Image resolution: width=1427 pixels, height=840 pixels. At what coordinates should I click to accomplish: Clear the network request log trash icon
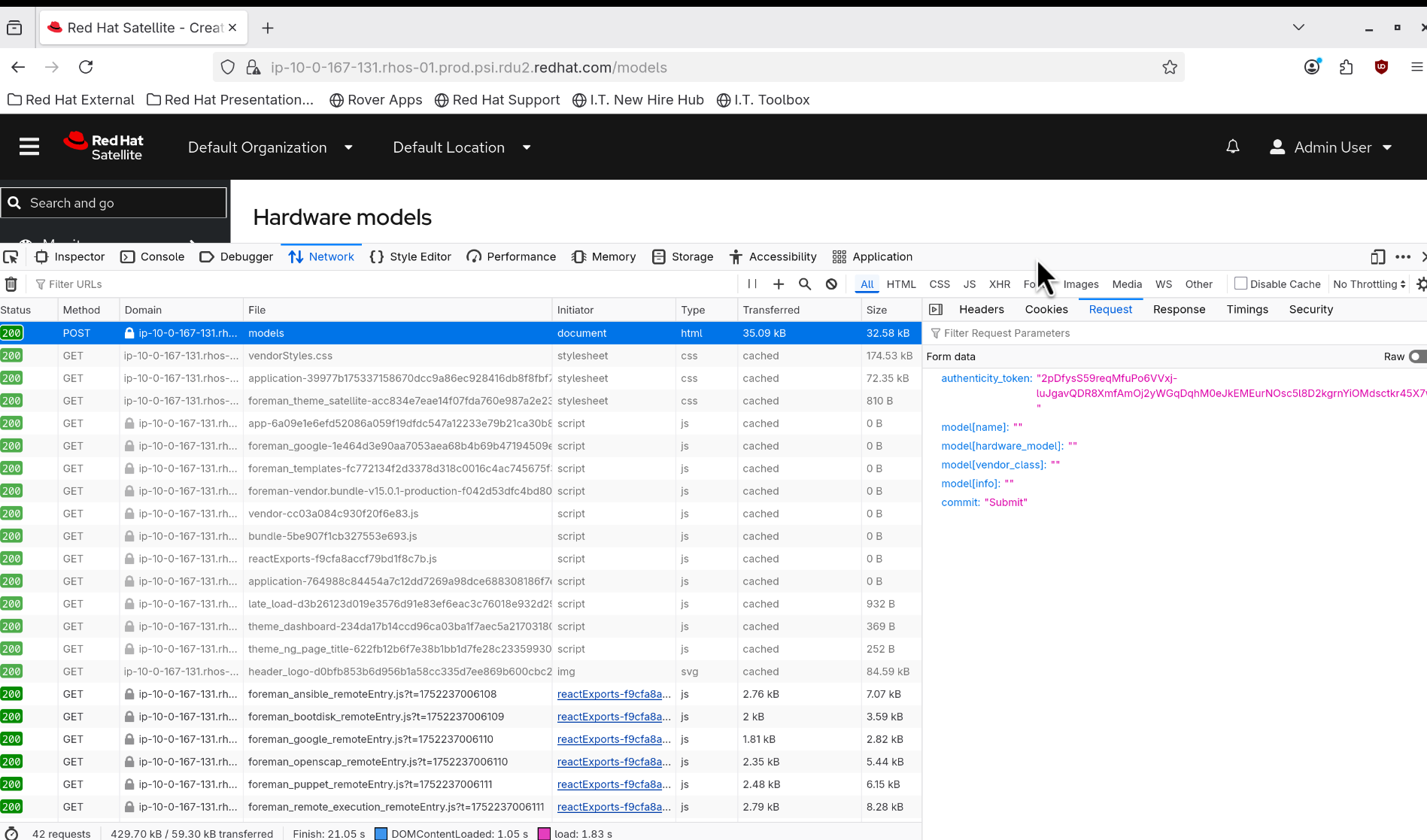tap(11, 284)
